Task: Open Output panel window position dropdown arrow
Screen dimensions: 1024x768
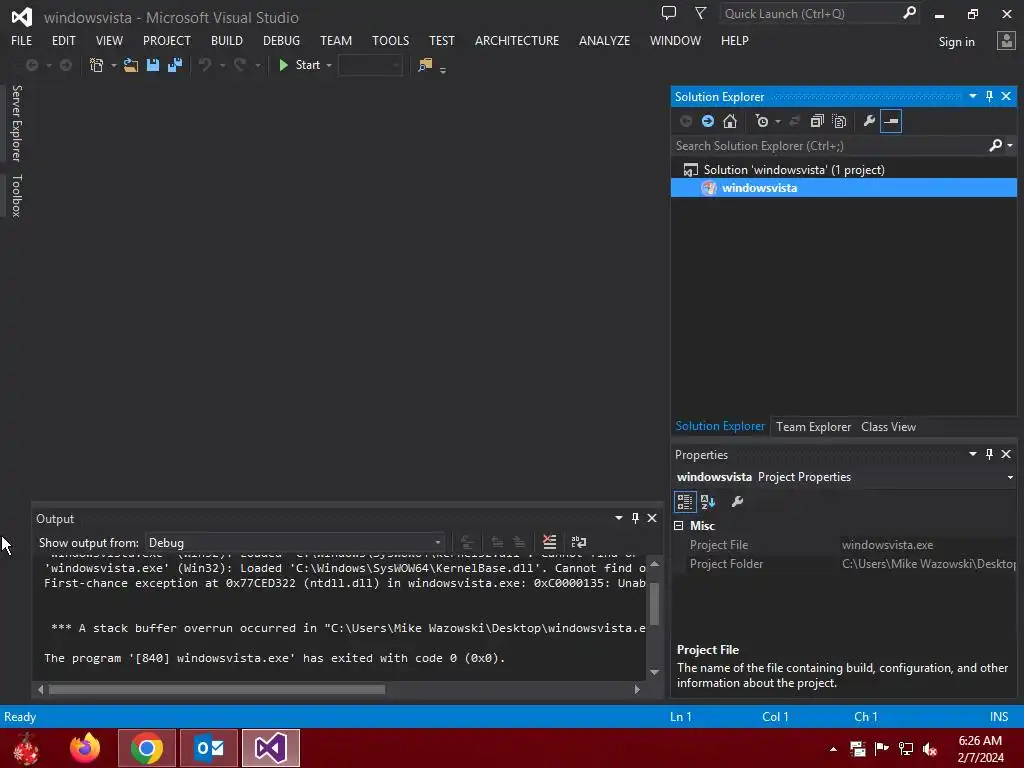Action: pyautogui.click(x=618, y=518)
